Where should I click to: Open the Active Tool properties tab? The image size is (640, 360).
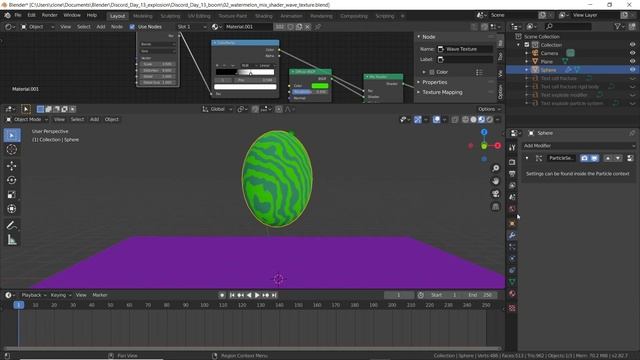point(512,148)
